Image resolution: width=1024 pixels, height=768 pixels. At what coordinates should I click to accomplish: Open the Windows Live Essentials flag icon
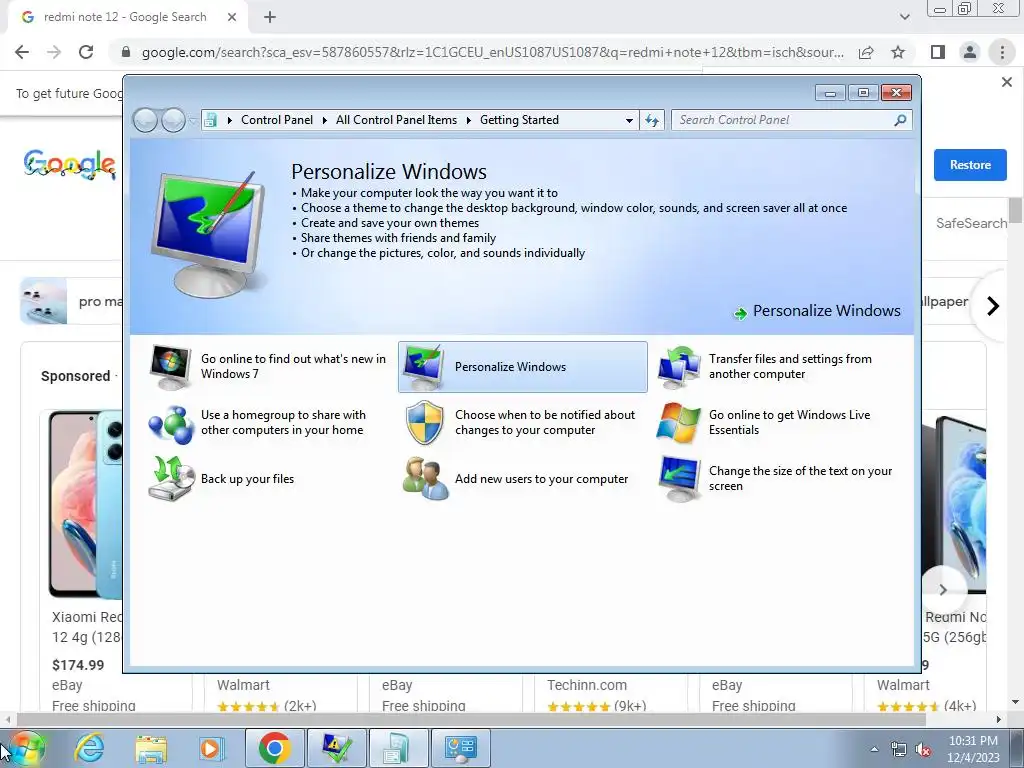(678, 423)
